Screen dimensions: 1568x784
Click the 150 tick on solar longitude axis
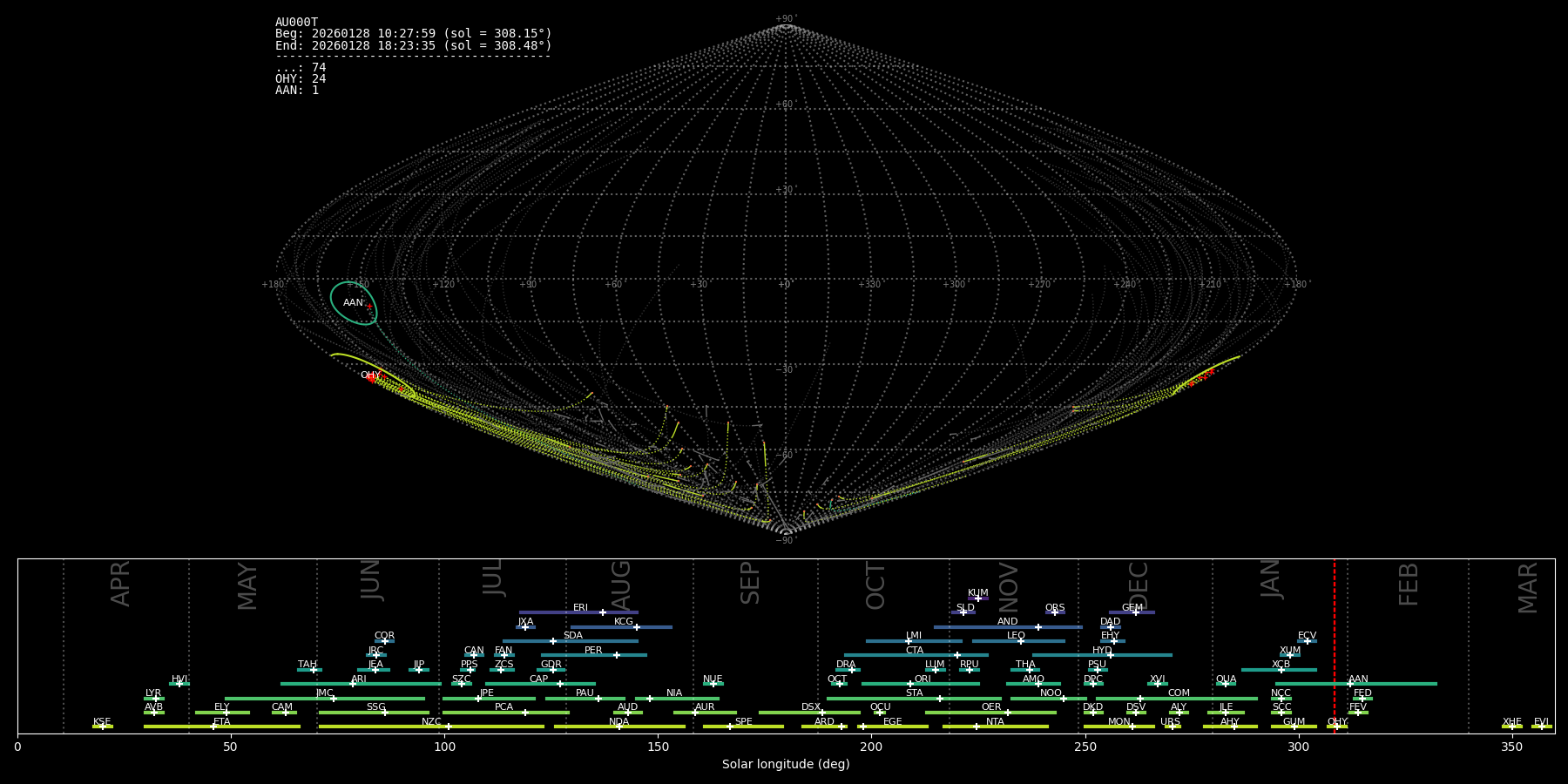(x=658, y=747)
